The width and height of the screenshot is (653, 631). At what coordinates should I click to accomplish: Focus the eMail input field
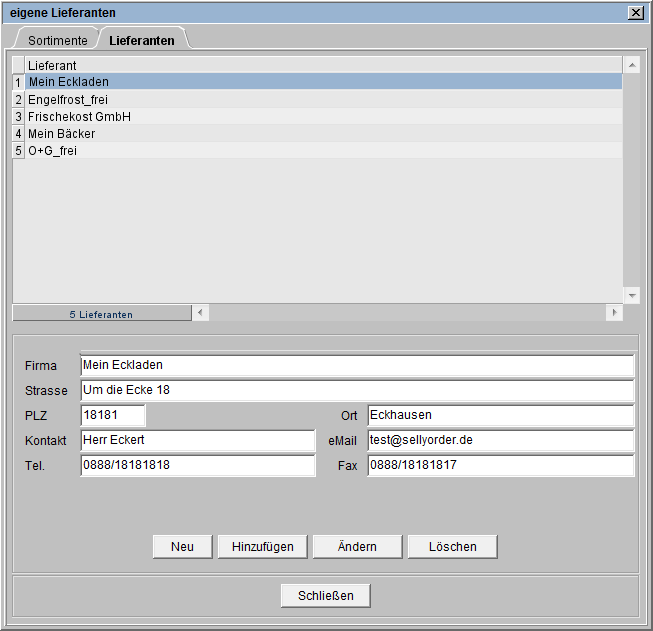tap(500, 440)
